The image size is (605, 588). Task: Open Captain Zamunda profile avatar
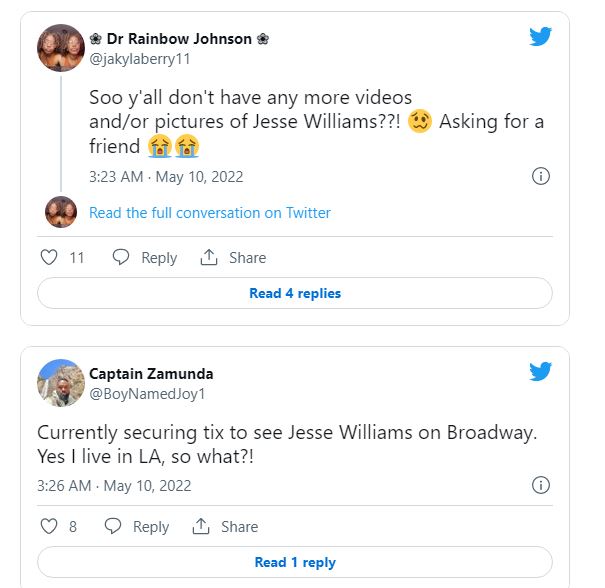(61, 383)
